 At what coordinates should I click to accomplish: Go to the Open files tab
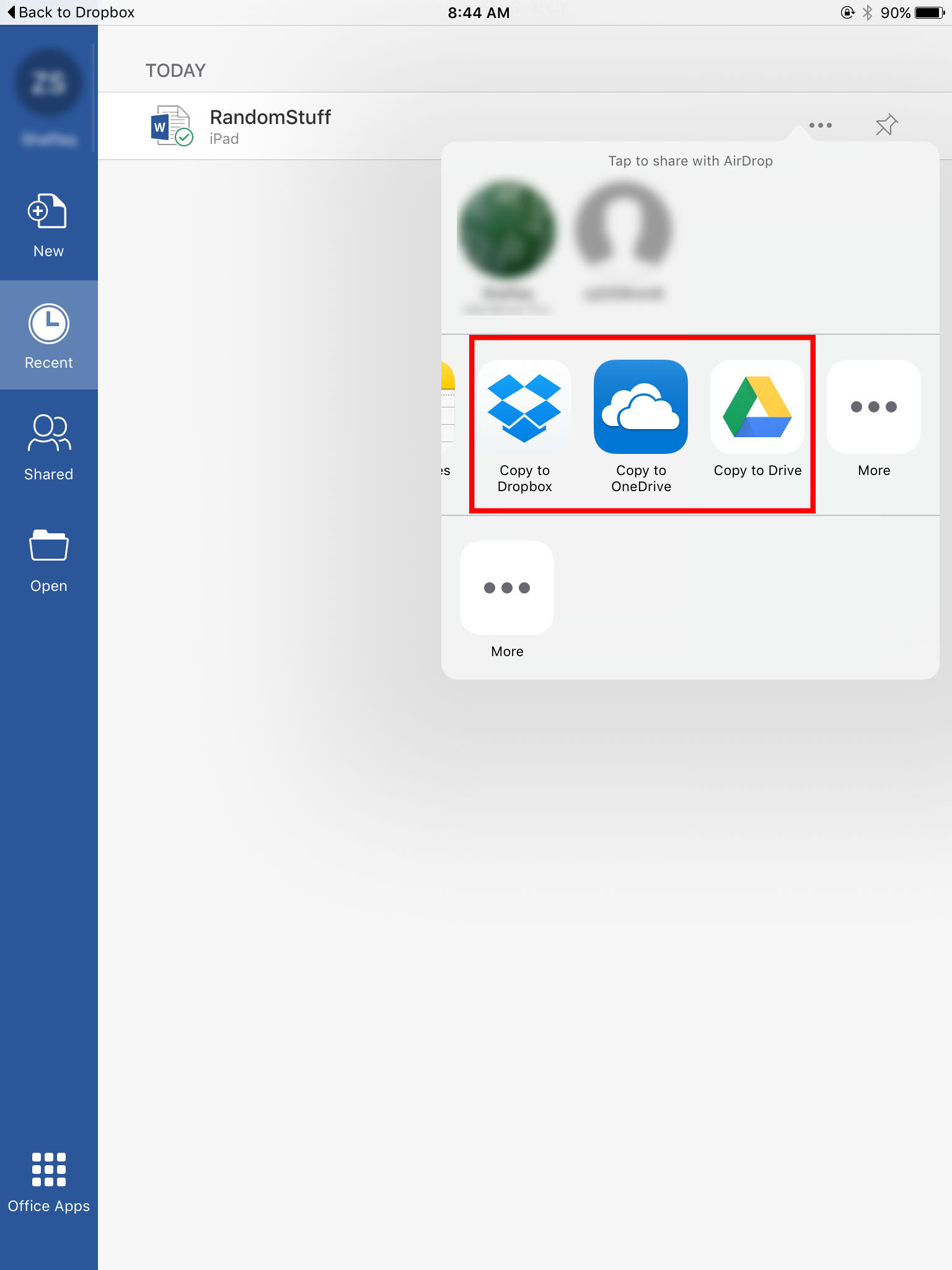click(48, 559)
